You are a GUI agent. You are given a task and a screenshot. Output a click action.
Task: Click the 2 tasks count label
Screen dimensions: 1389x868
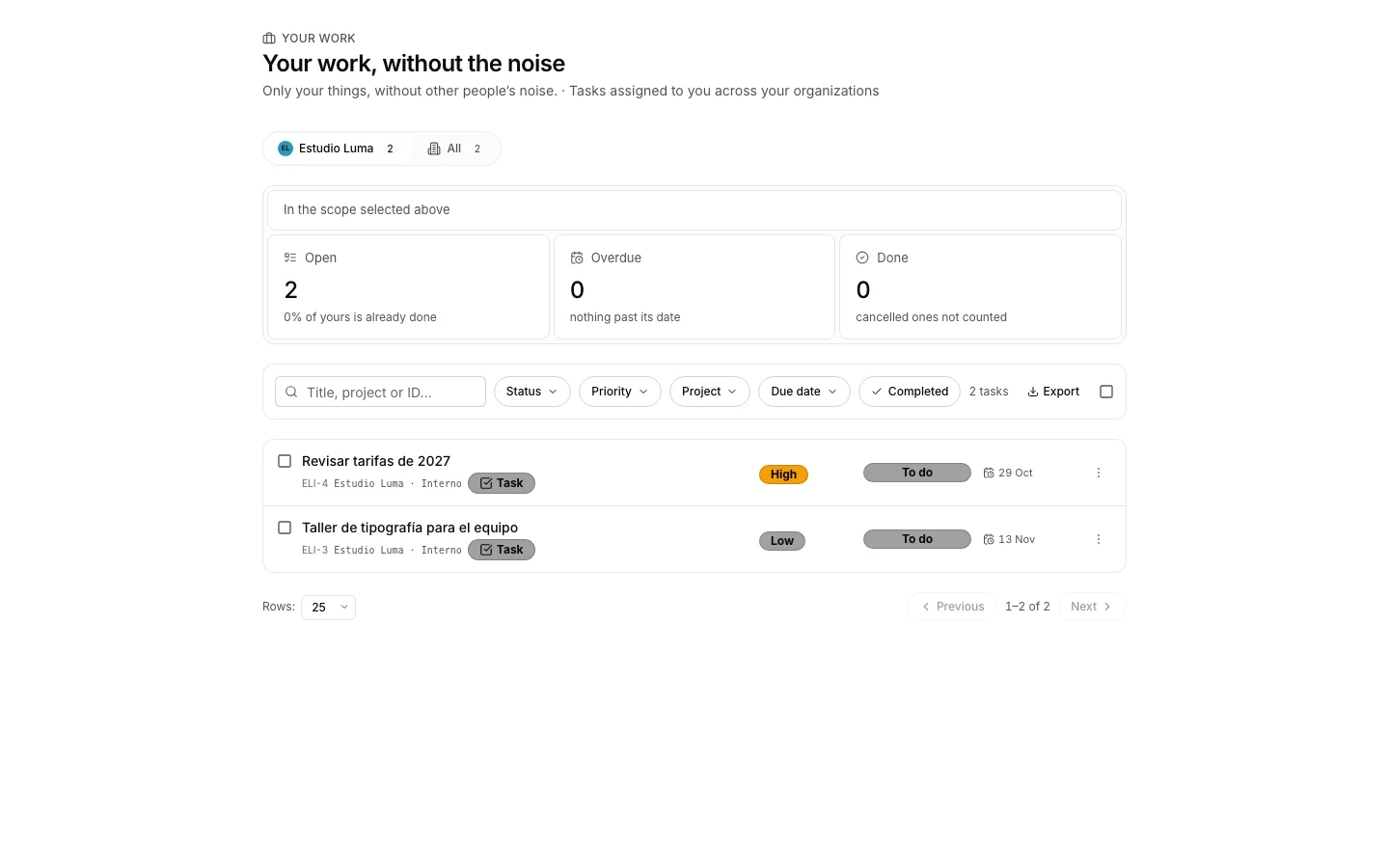[989, 392]
